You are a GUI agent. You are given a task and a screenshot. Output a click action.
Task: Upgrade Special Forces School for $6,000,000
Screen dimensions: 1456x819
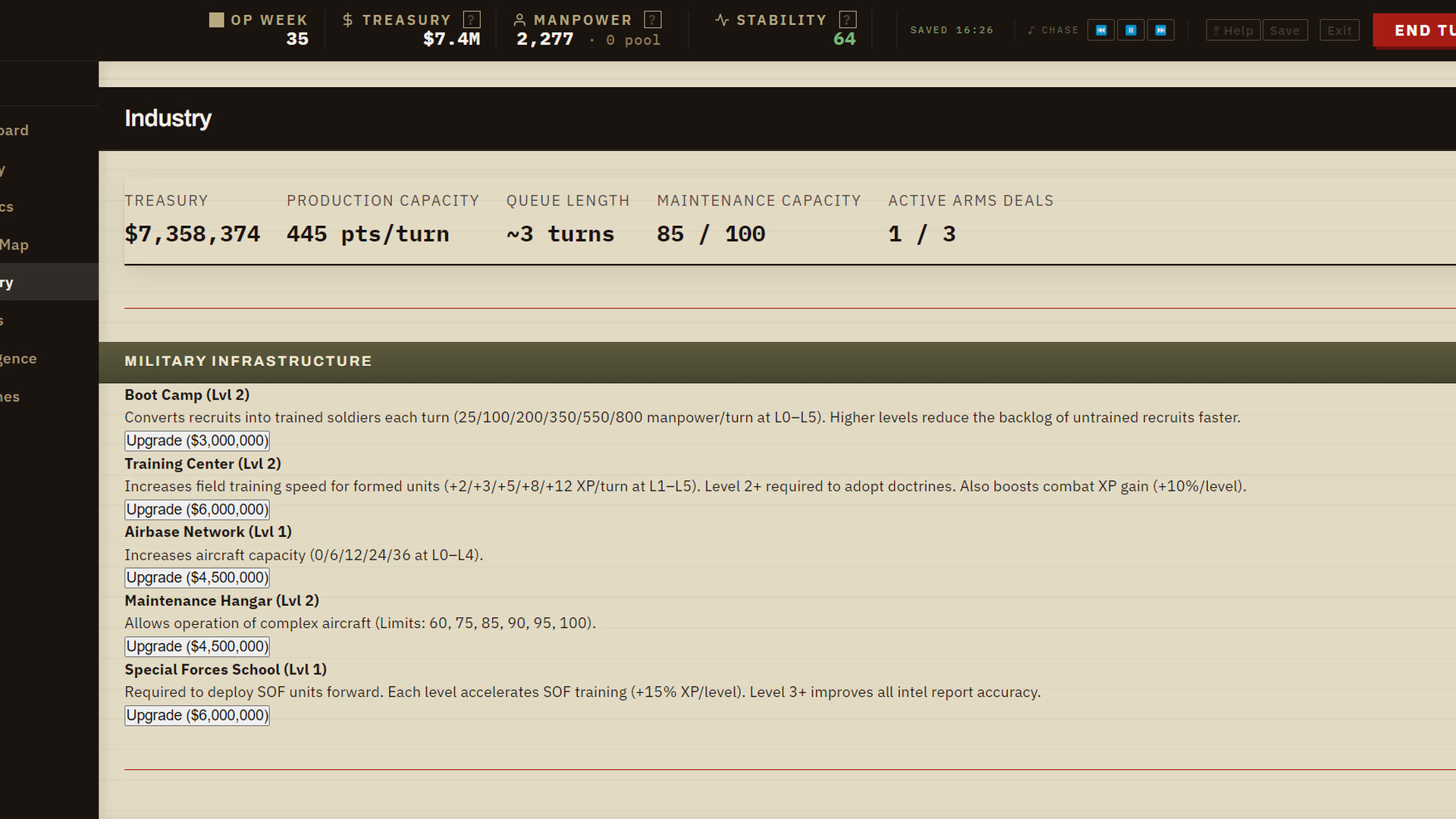click(197, 716)
